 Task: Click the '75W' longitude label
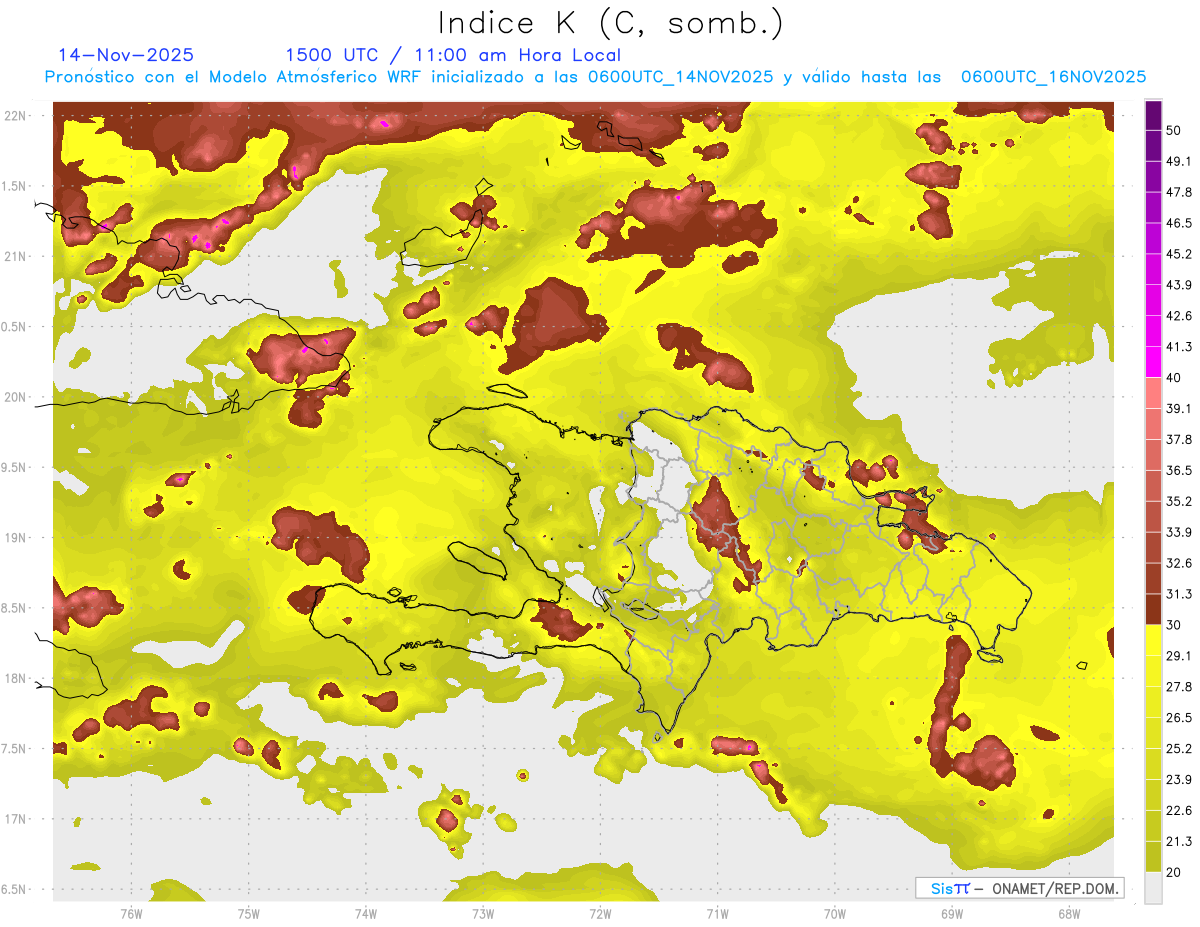(x=248, y=914)
